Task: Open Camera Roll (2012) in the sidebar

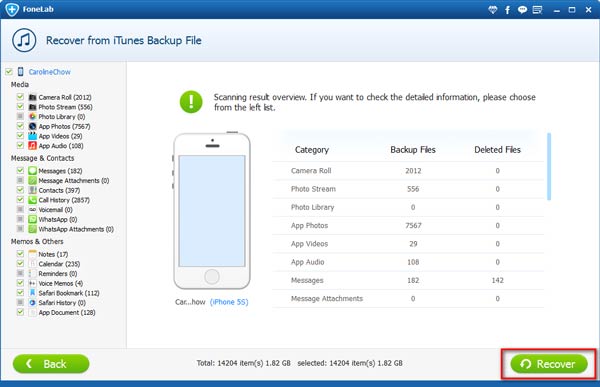Action: (x=65, y=97)
